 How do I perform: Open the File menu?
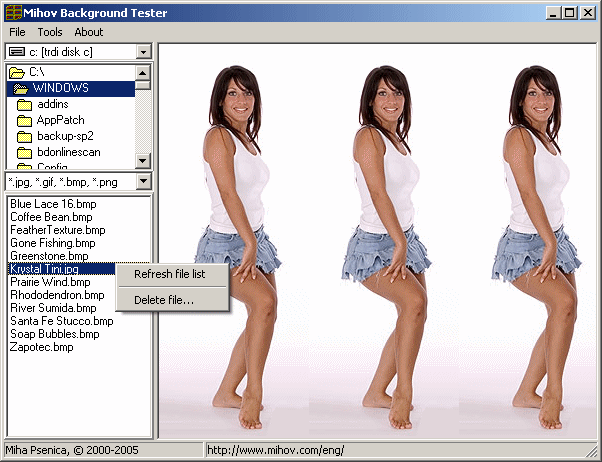coord(17,32)
